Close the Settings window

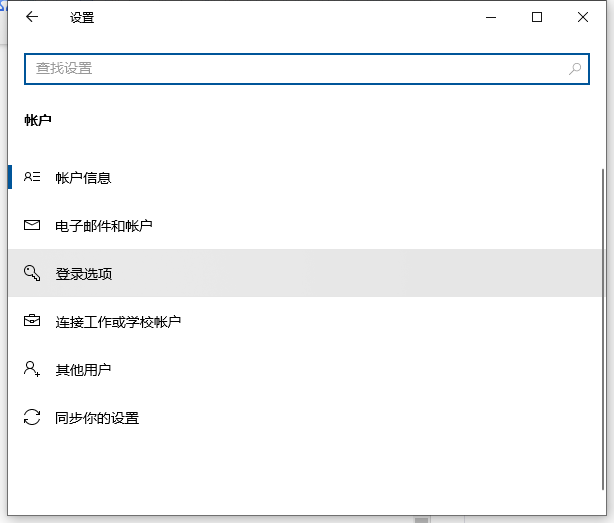coord(583,17)
